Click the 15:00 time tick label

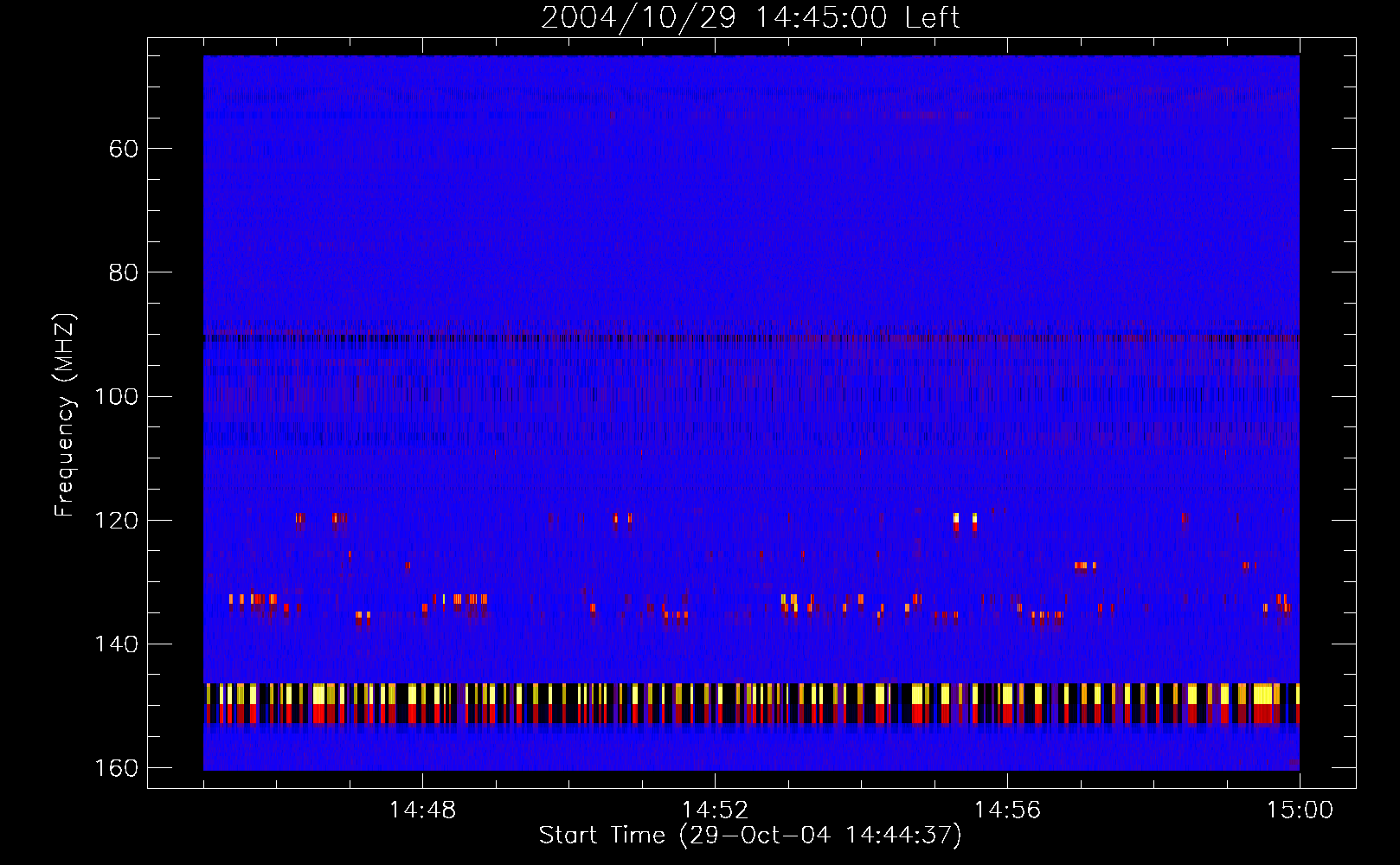[1300, 810]
